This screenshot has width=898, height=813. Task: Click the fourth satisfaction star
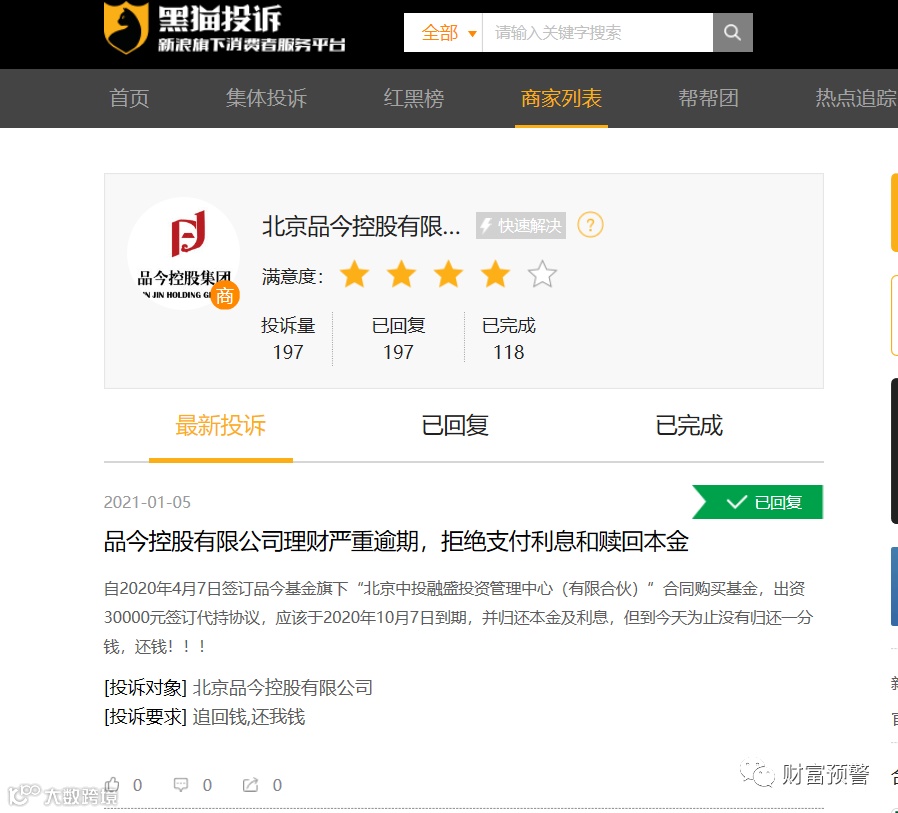pyautogui.click(x=495, y=274)
